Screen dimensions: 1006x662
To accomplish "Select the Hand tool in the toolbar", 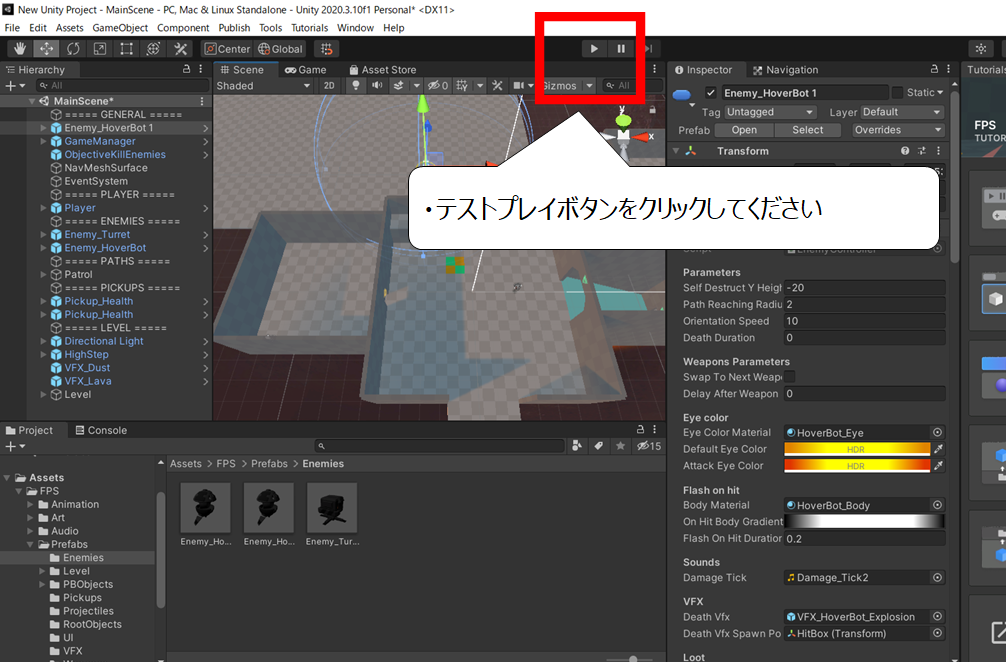I will (20, 49).
